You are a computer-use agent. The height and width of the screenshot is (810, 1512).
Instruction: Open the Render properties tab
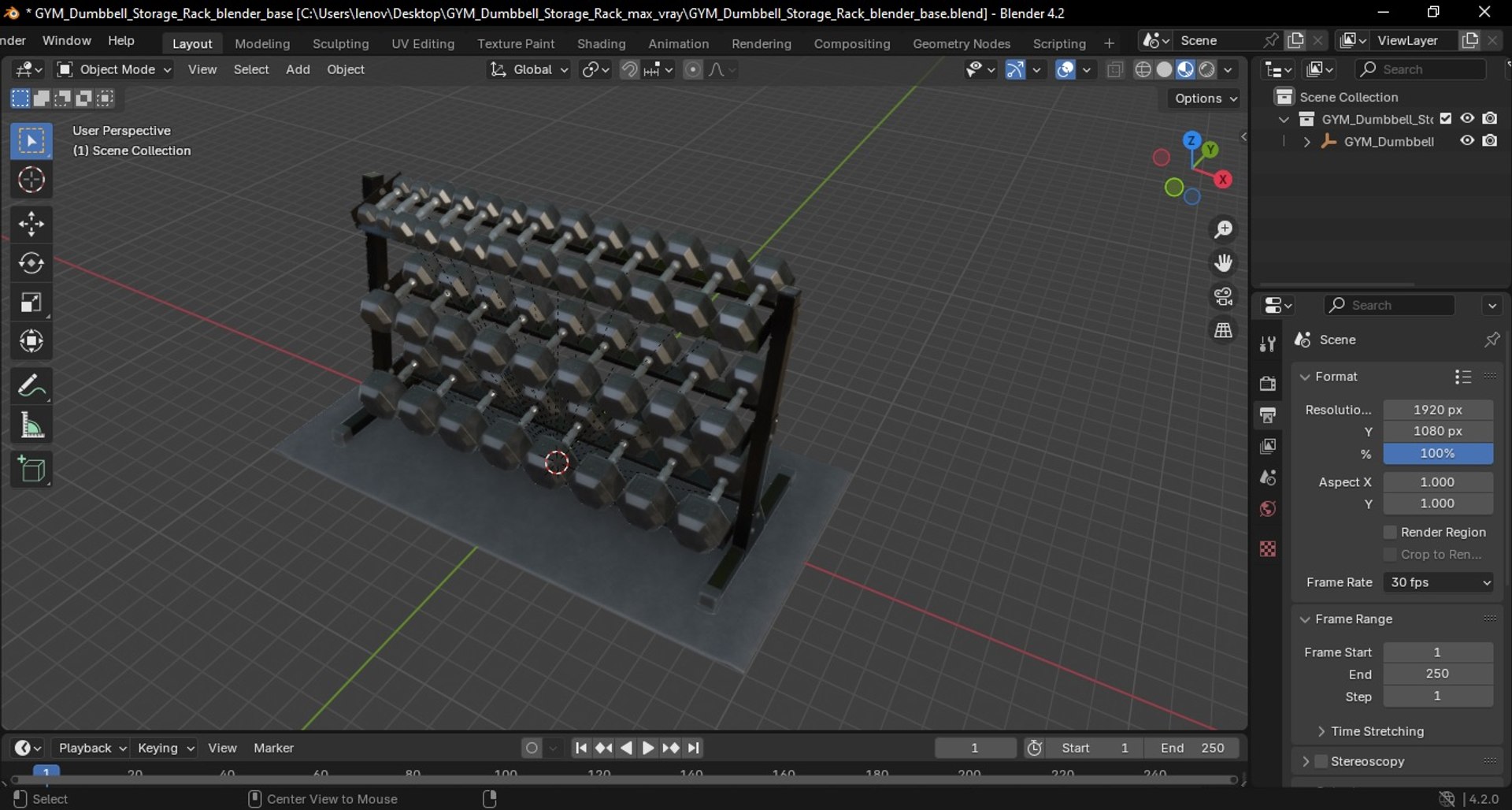click(1267, 384)
